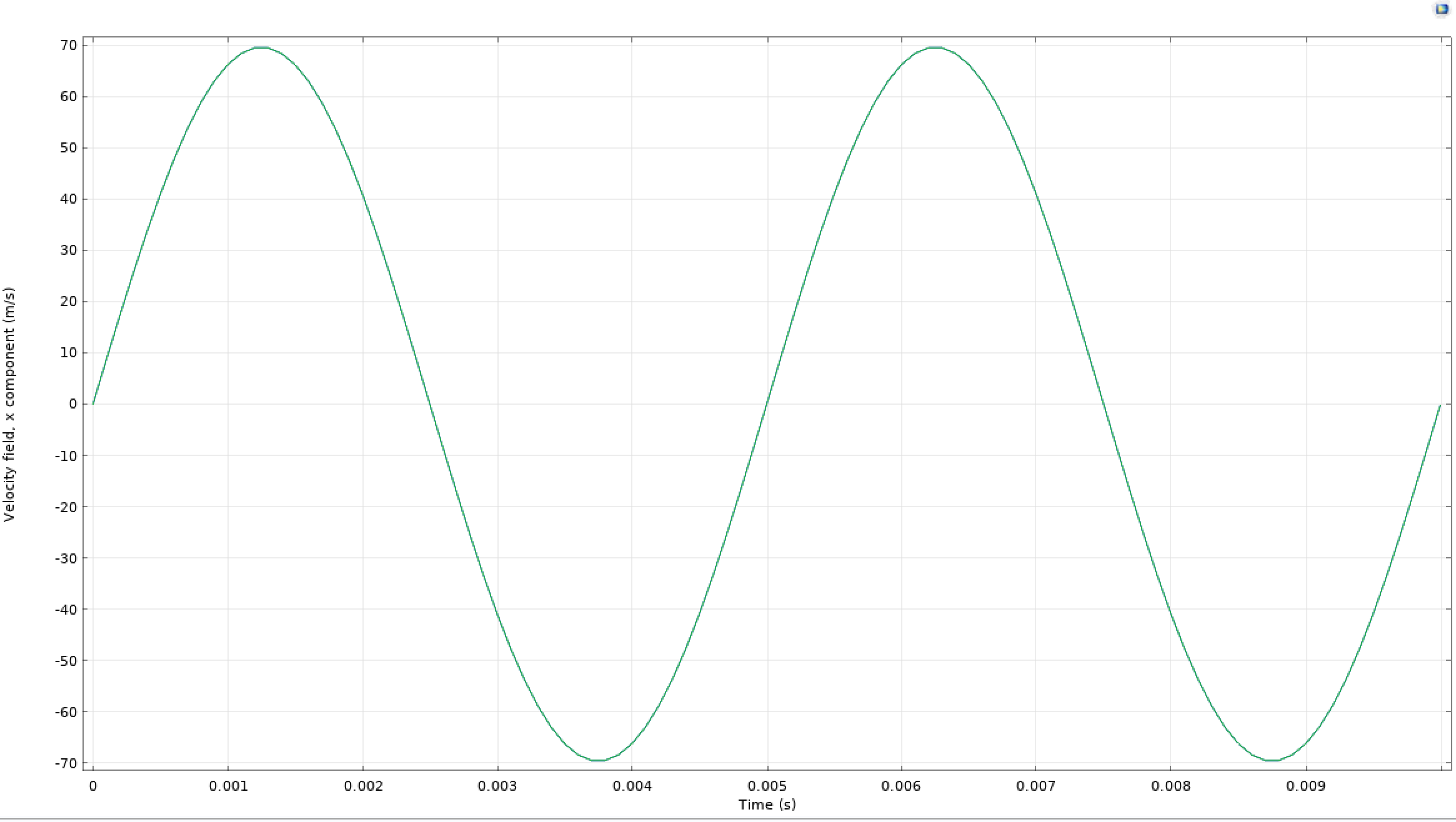Click the 0.007 x-axis tick label

coord(1035,786)
